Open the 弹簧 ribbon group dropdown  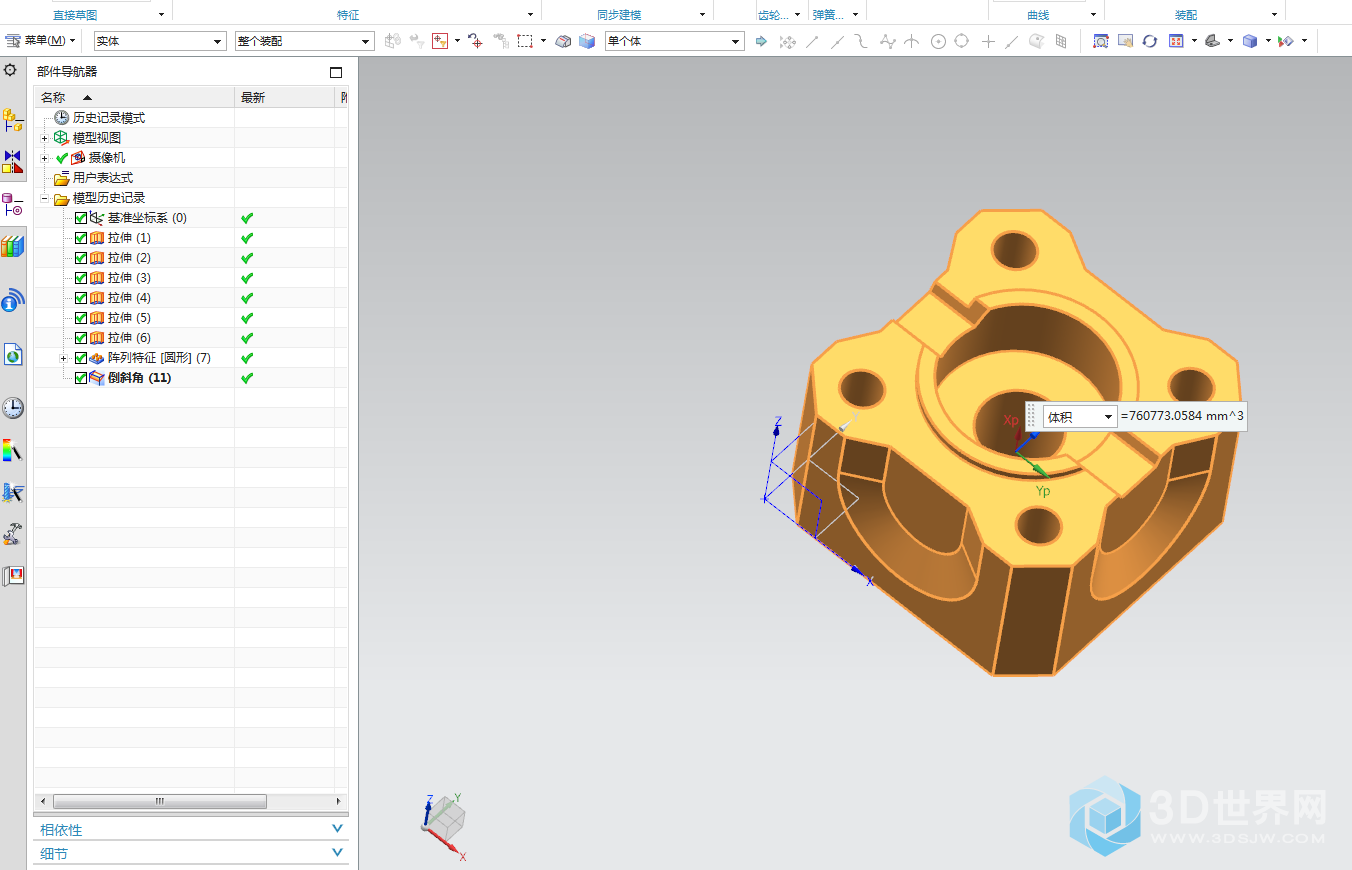coord(857,15)
